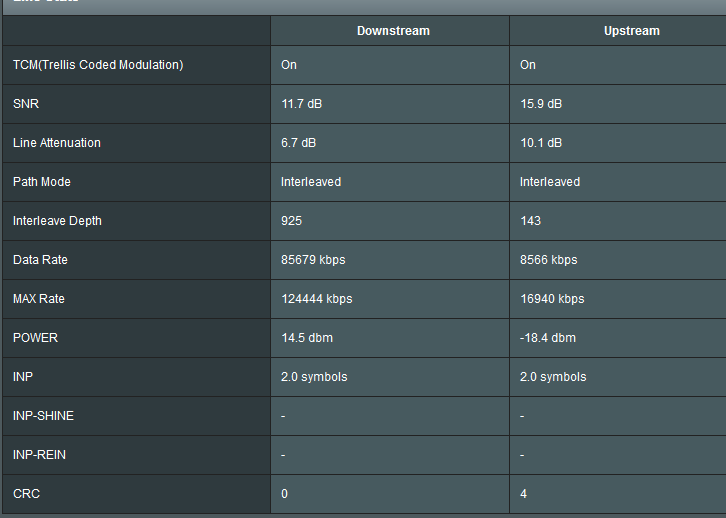Select the upstream POWER value -18.4 dbm
Screen dimensions: 726x518
tap(548, 338)
